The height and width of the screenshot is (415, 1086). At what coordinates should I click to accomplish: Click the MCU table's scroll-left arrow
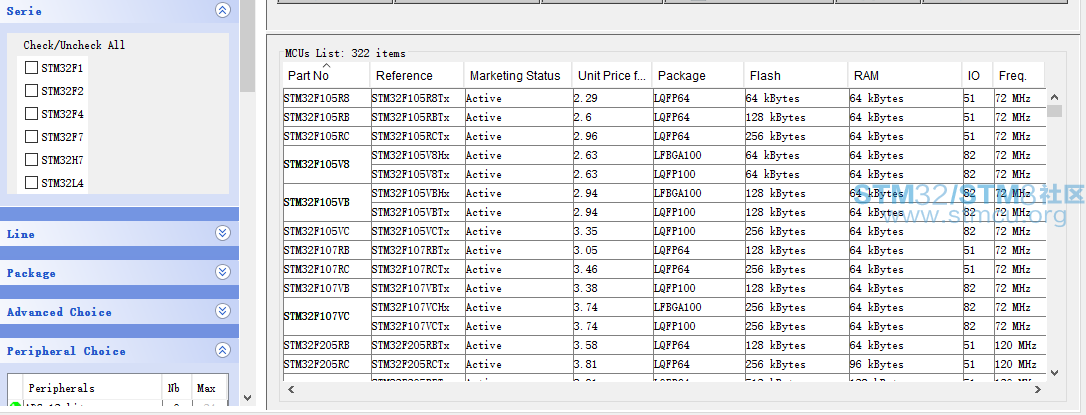[291, 389]
